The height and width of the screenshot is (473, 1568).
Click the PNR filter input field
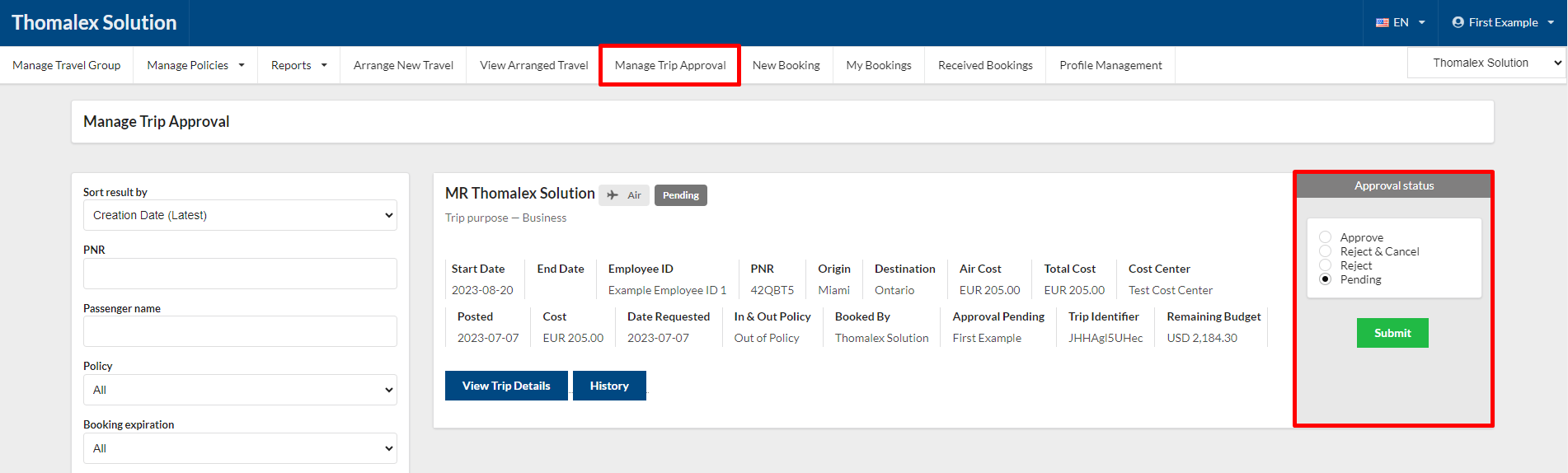(240, 274)
